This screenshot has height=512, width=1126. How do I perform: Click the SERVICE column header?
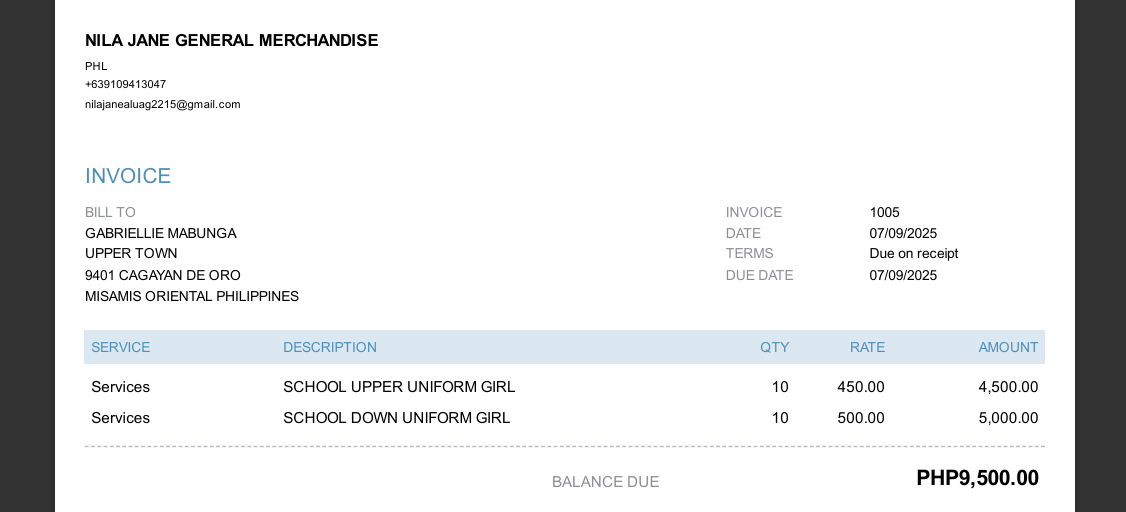[120, 347]
